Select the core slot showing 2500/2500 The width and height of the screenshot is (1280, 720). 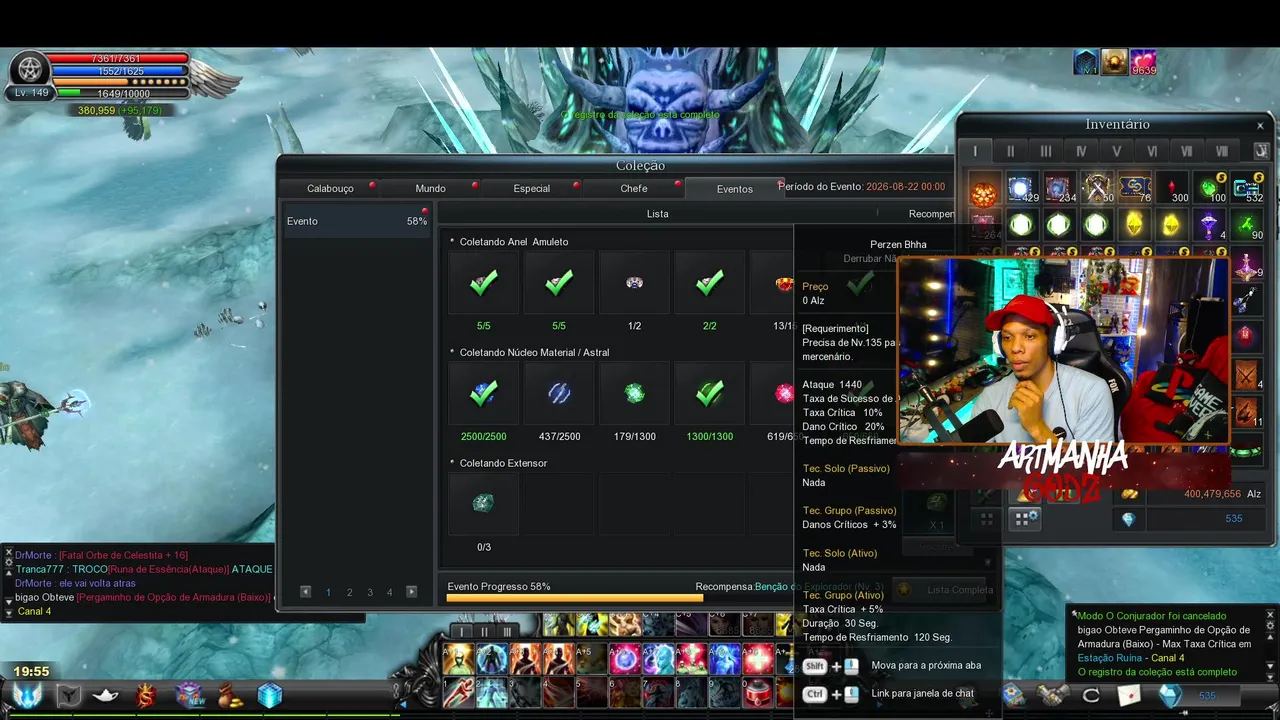click(x=483, y=394)
